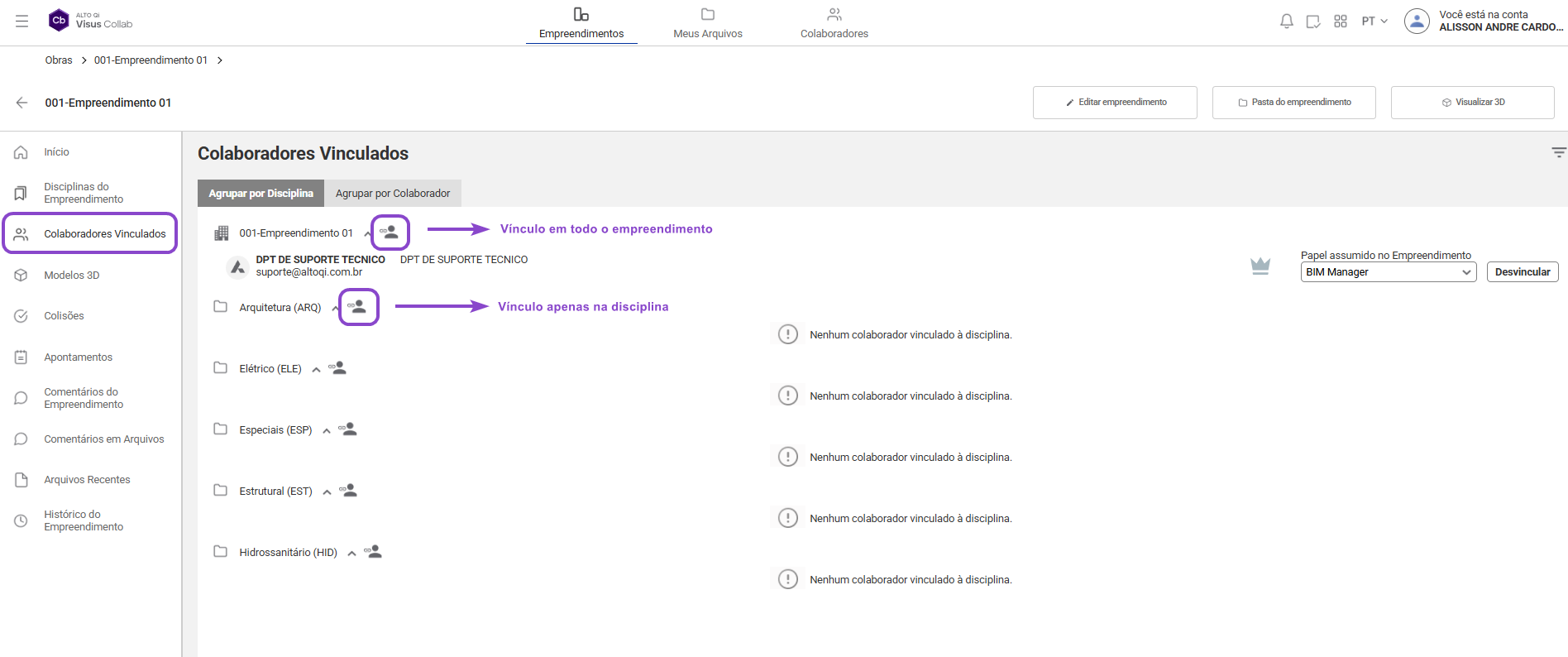1568x657 pixels.
Task: Switch to Meus Arquivos tab
Action: point(708,23)
